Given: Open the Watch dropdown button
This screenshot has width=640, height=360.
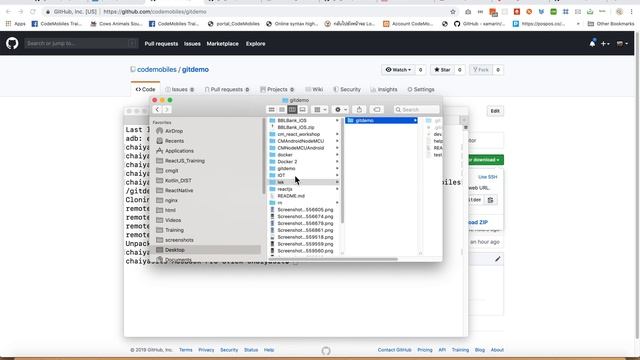Looking at the screenshot, I should [x=398, y=70].
